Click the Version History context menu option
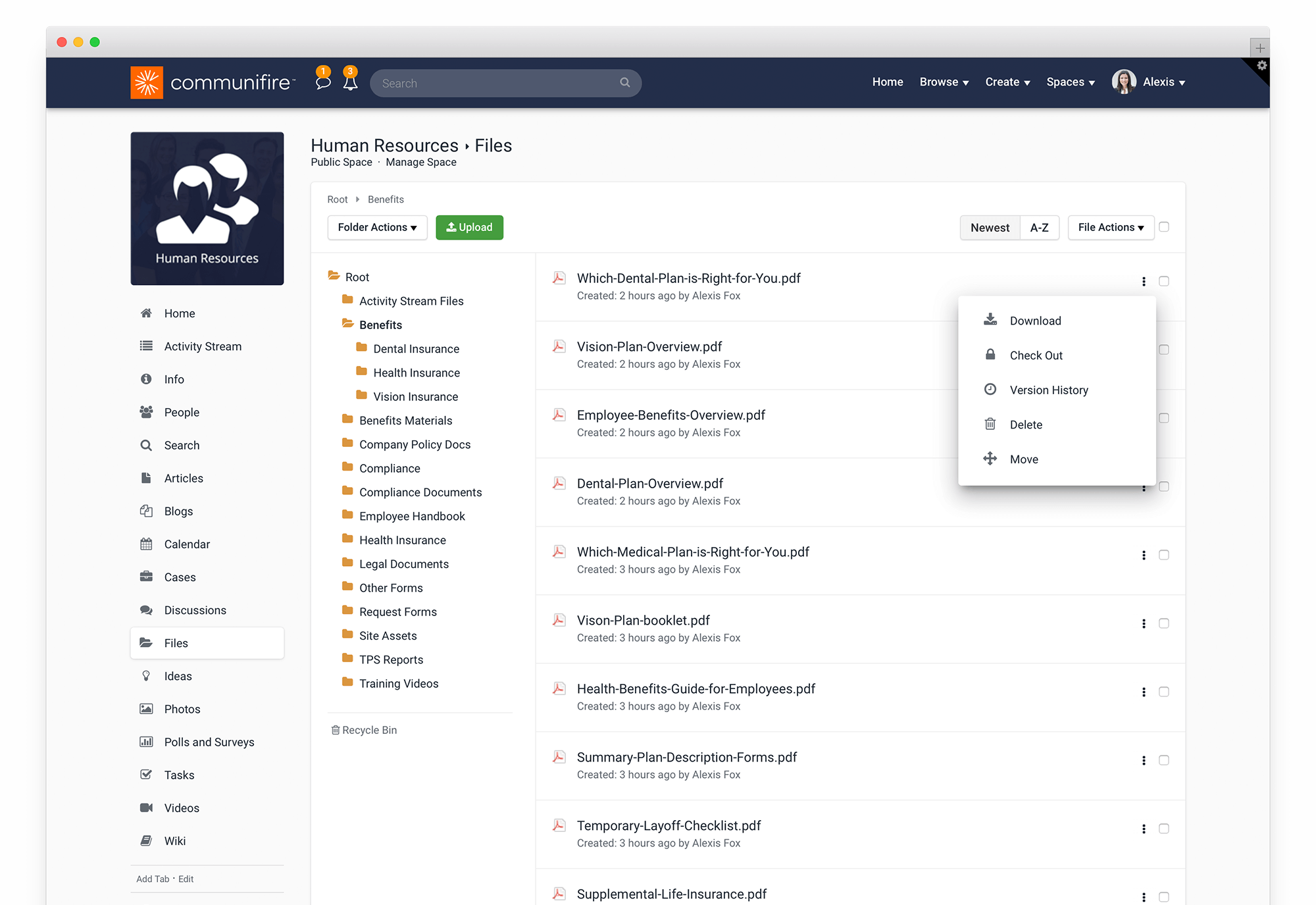The image size is (1316, 905). tap(1049, 390)
